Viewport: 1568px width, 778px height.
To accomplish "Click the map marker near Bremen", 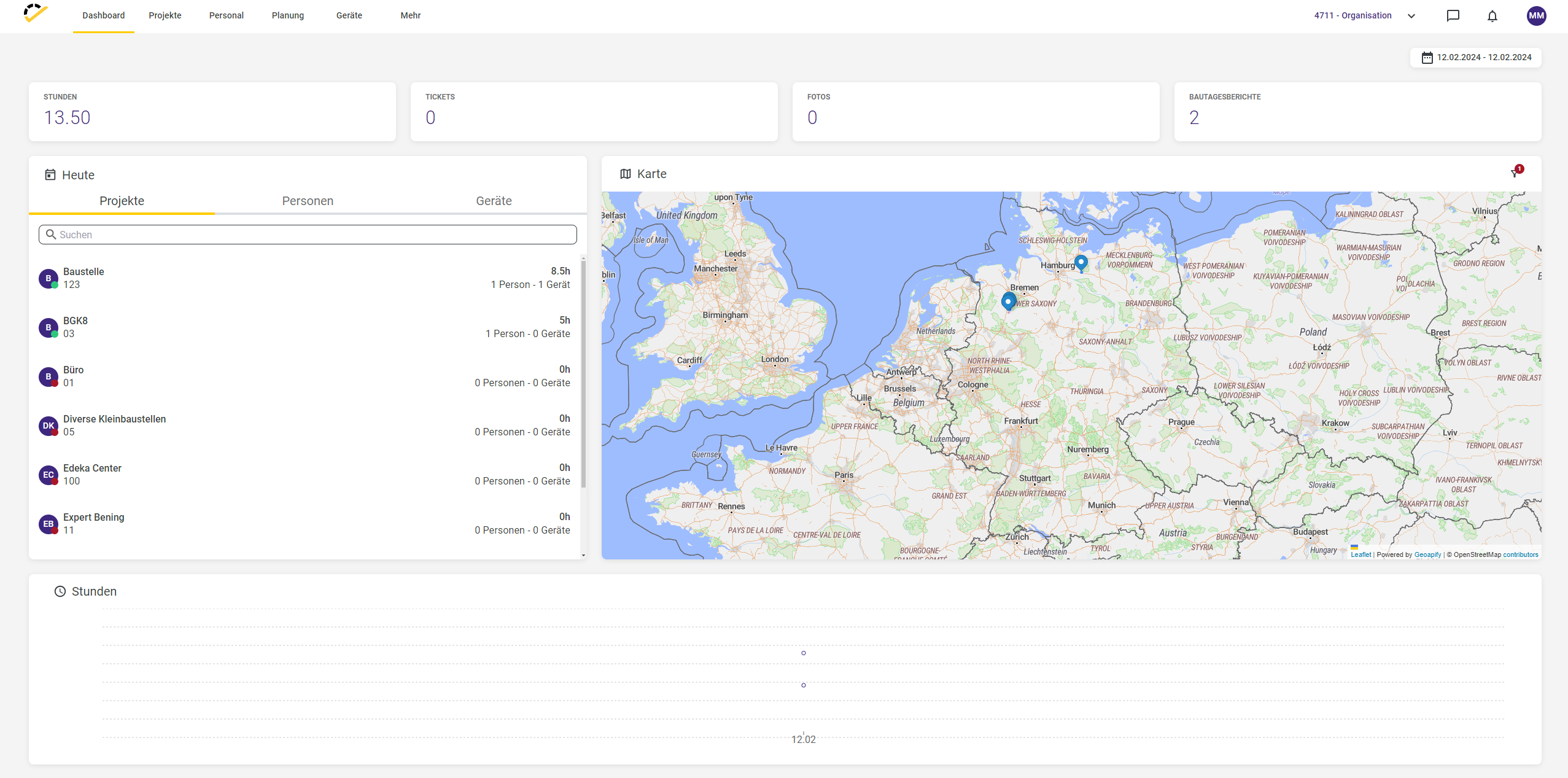I will [x=1008, y=301].
